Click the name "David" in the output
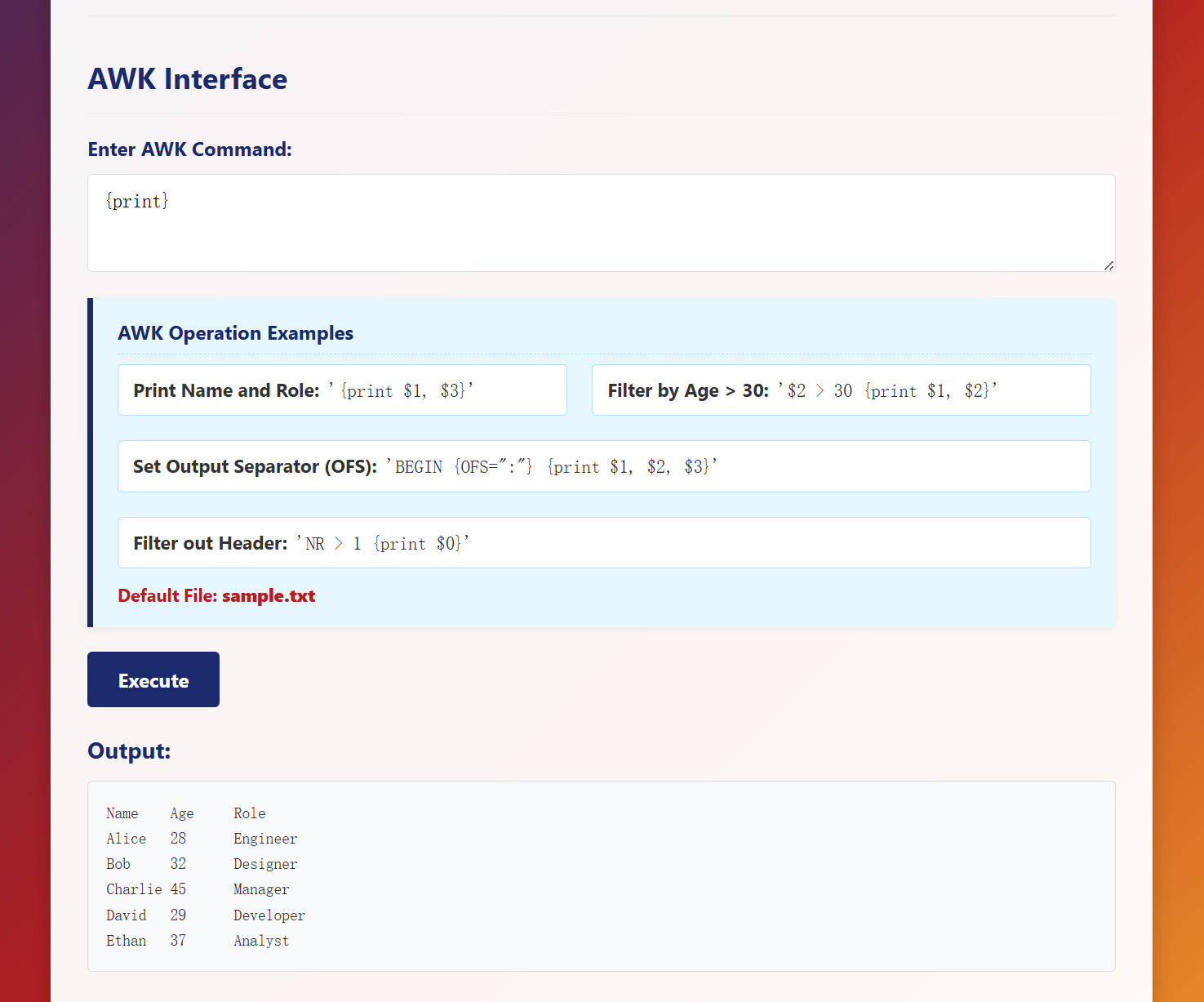 click(x=127, y=915)
